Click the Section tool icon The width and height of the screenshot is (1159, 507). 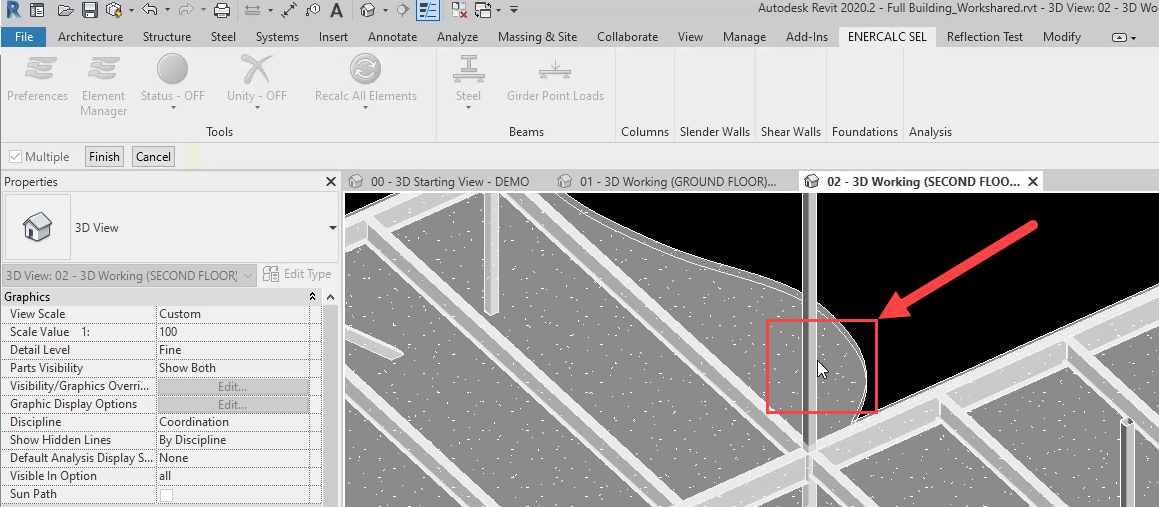coord(403,10)
